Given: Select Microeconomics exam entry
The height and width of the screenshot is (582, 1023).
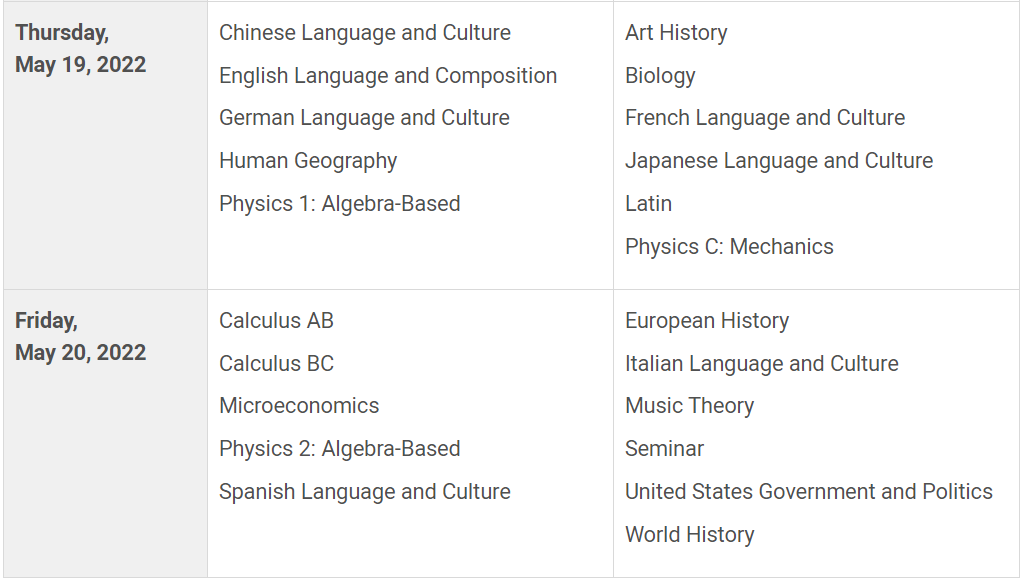Looking at the screenshot, I should [x=299, y=406].
